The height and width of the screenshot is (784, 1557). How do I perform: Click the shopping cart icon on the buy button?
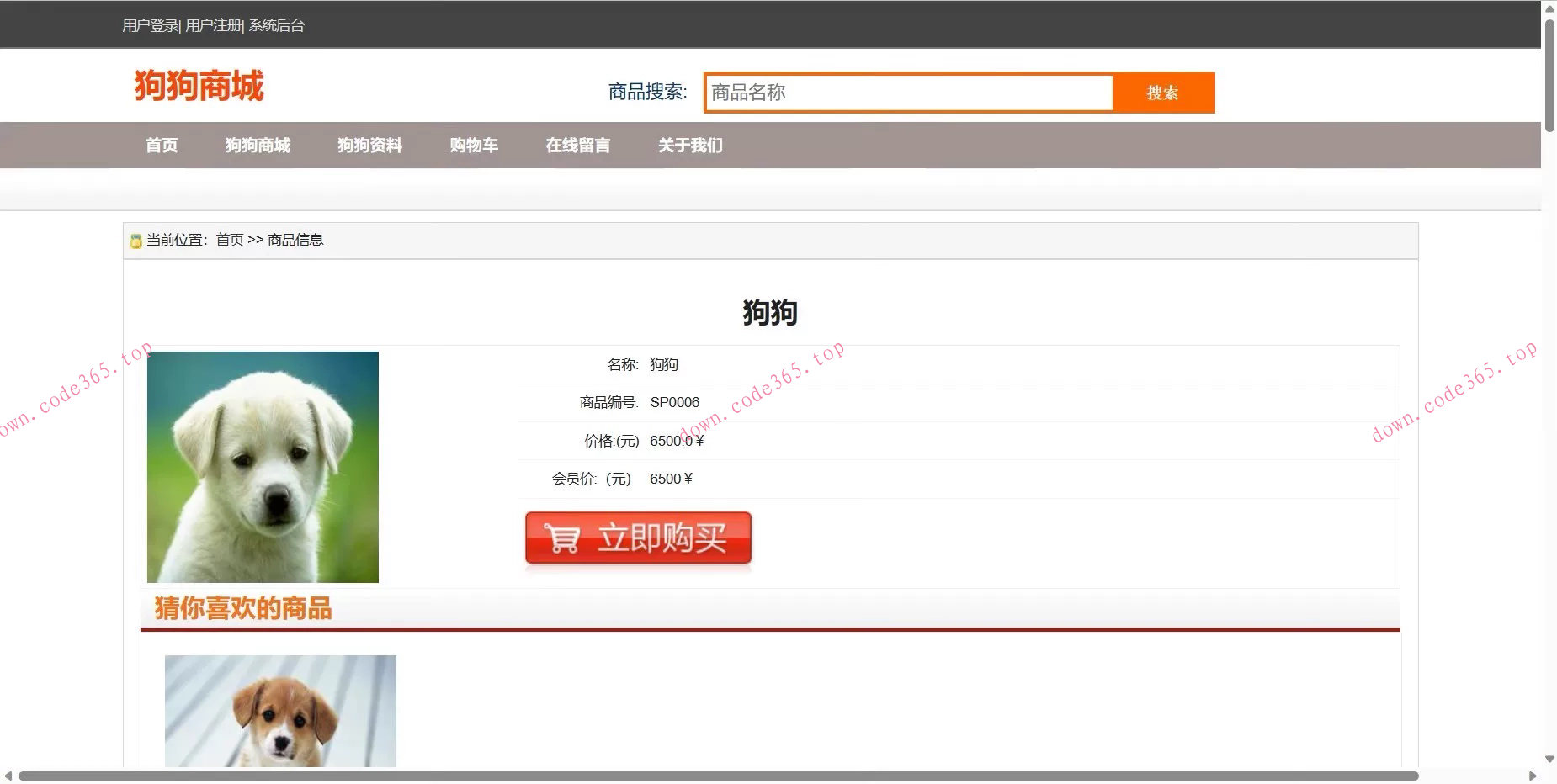(x=562, y=538)
